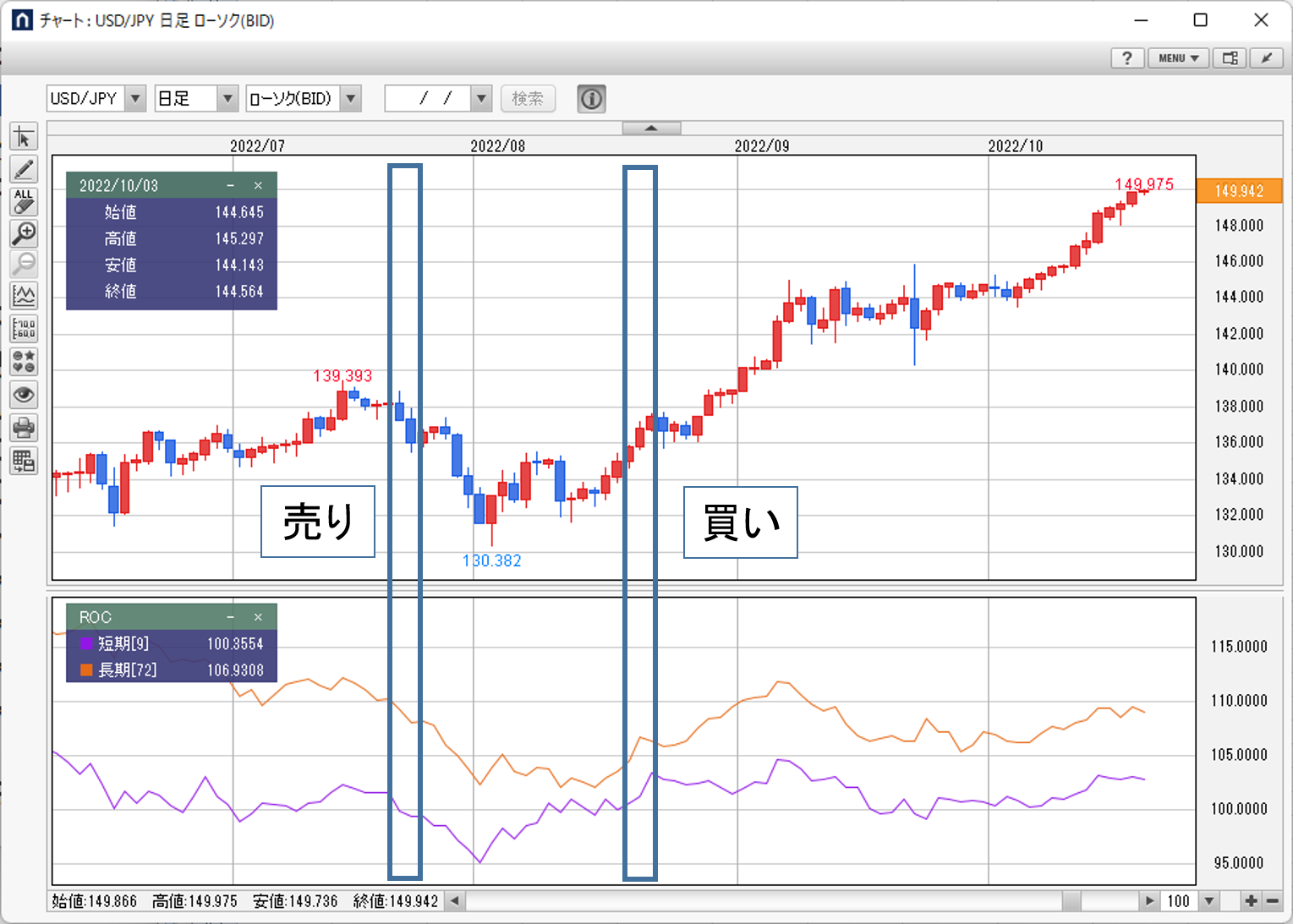Image resolution: width=1293 pixels, height=924 pixels.
Task: Toggle the eye visibility icon in the sidebar
Action: point(24,395)
